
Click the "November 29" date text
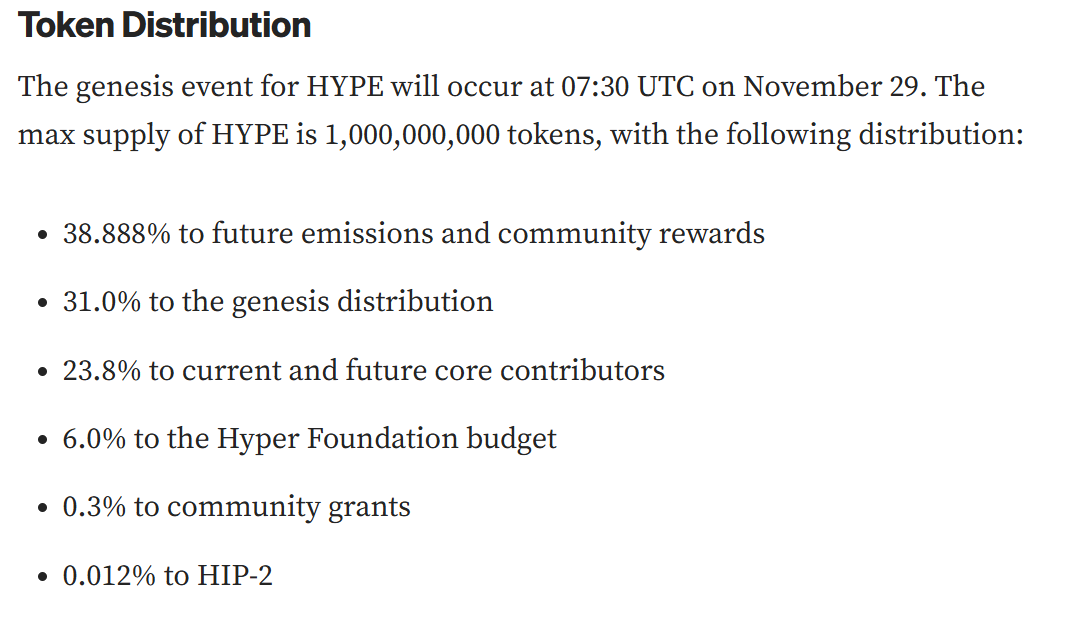coord(838,86)
